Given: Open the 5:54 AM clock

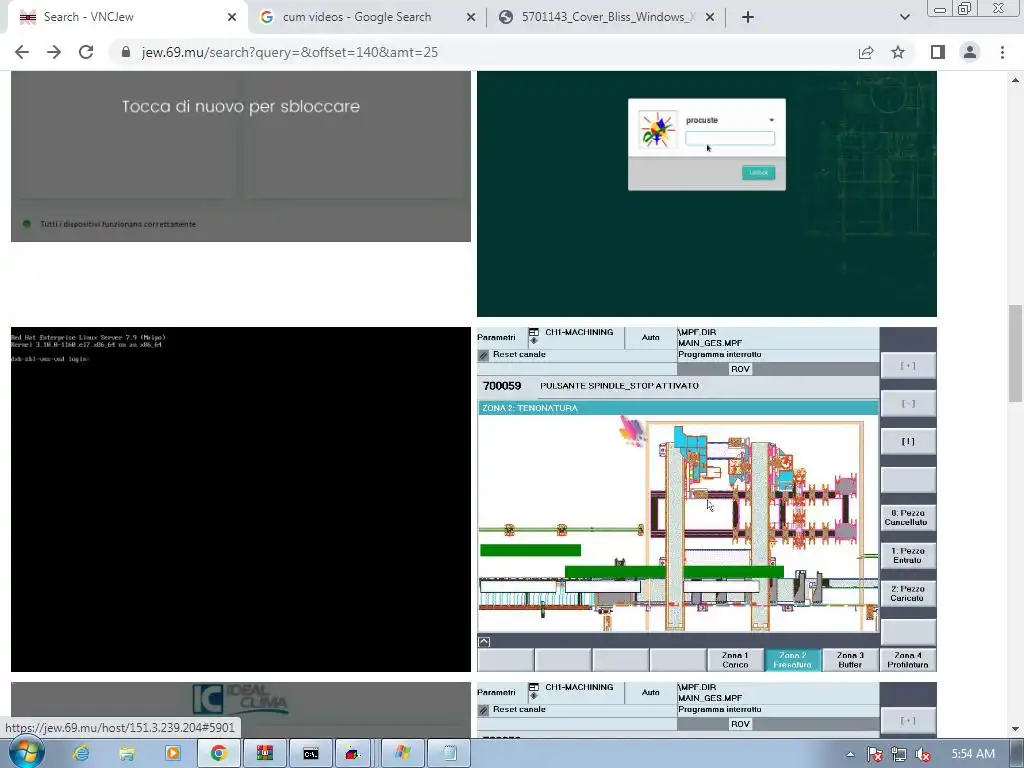Looking at the screenshot, I should (973, 754).
